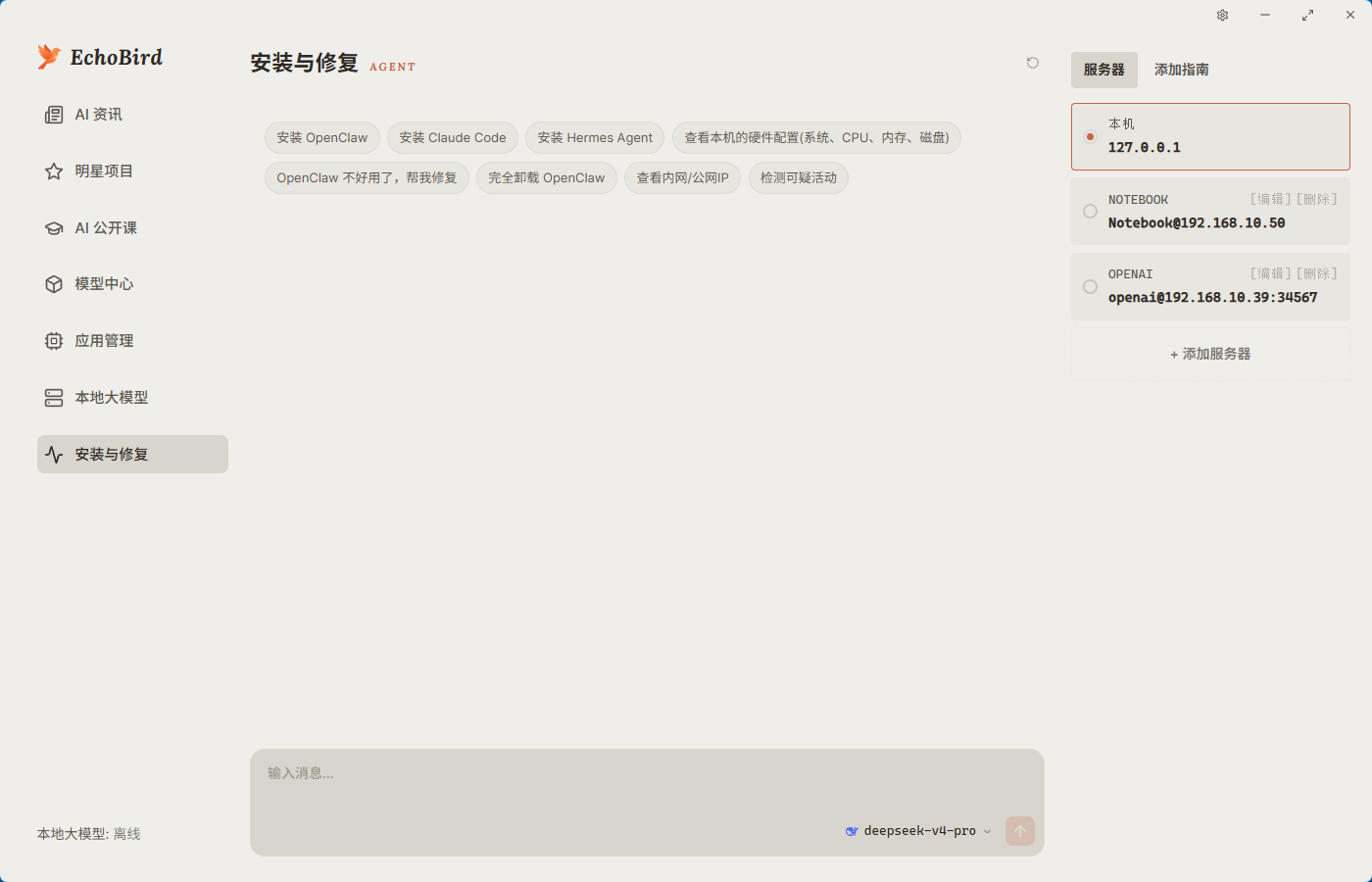
Task: Maximize the EchoBird window
Action: point(1308,16)
